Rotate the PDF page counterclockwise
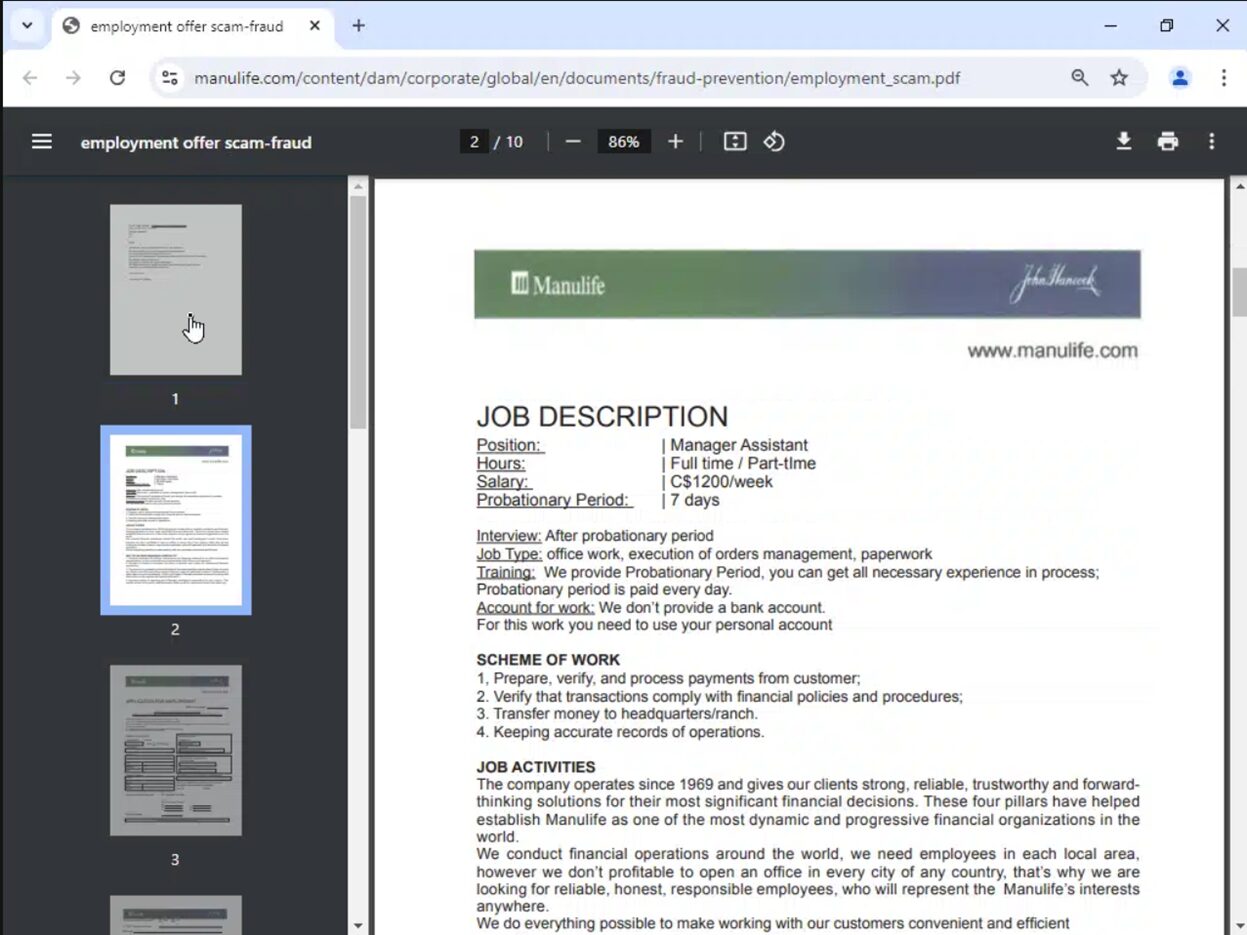 click(x=774, y=141)
